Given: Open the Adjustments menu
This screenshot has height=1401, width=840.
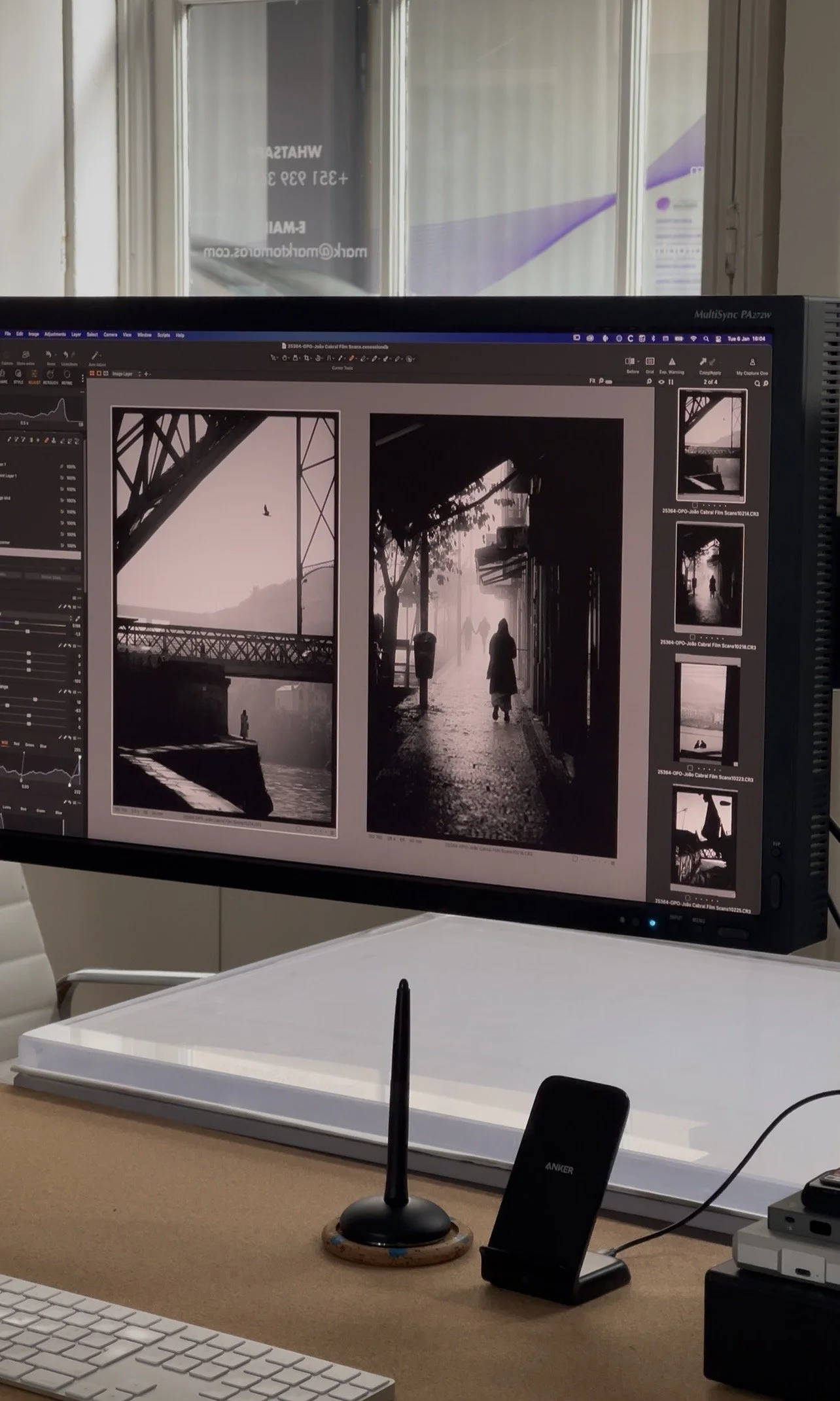Looking at the screenshot, I should click(x=55, y=334).
